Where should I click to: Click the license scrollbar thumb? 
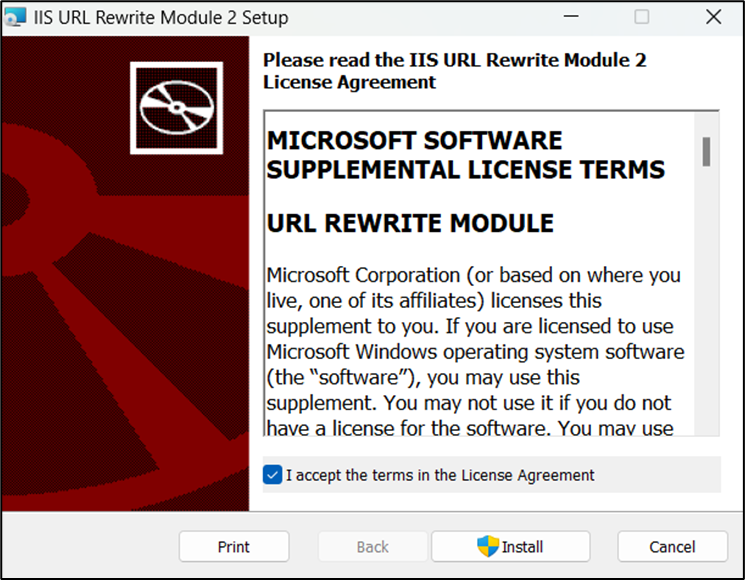coord(706,151)
